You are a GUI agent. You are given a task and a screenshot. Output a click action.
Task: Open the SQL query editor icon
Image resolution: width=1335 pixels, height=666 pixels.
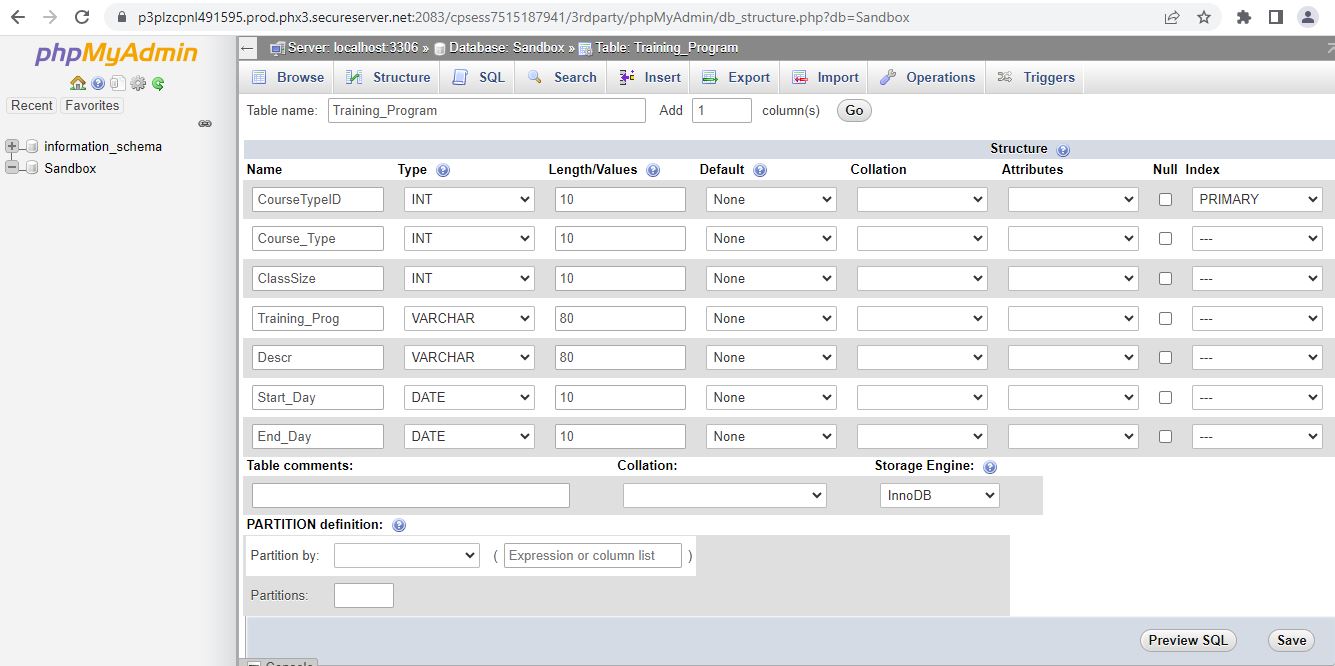[x=459, y=76]
